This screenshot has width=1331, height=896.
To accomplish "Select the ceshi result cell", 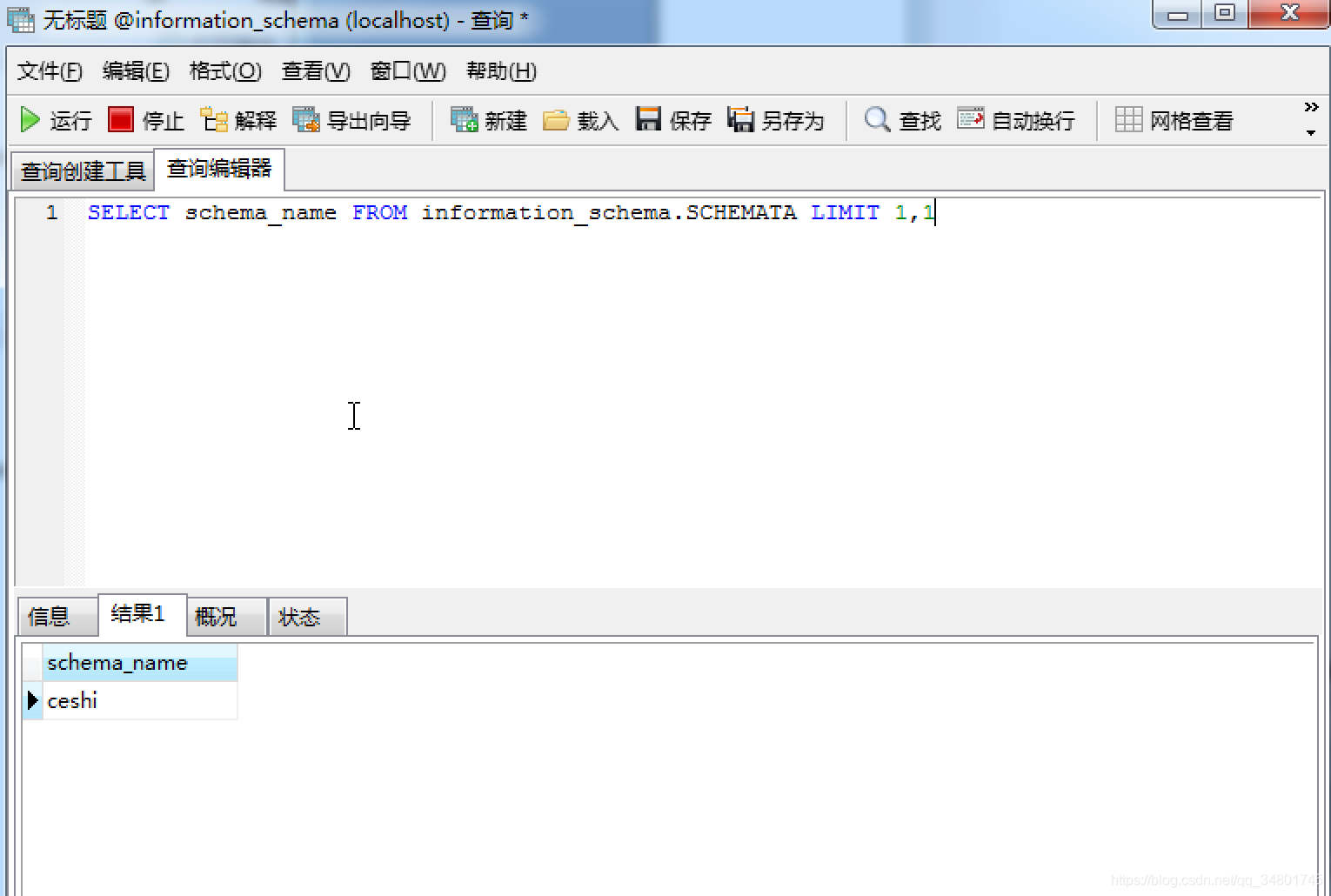I will point(139,700).
